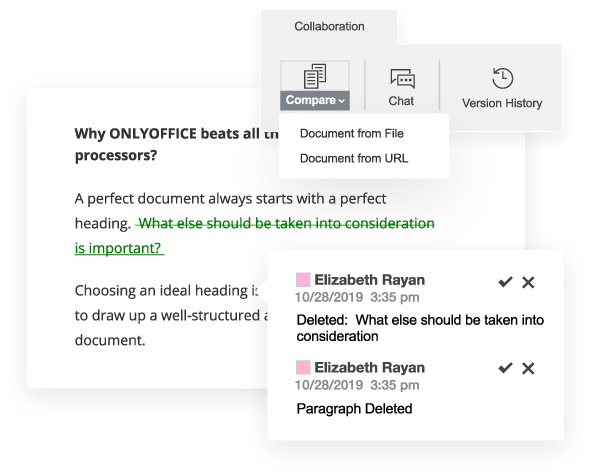Viewport: 590px width, 475px height.
Task: Click the Compare label button
Action: [311, 100]
